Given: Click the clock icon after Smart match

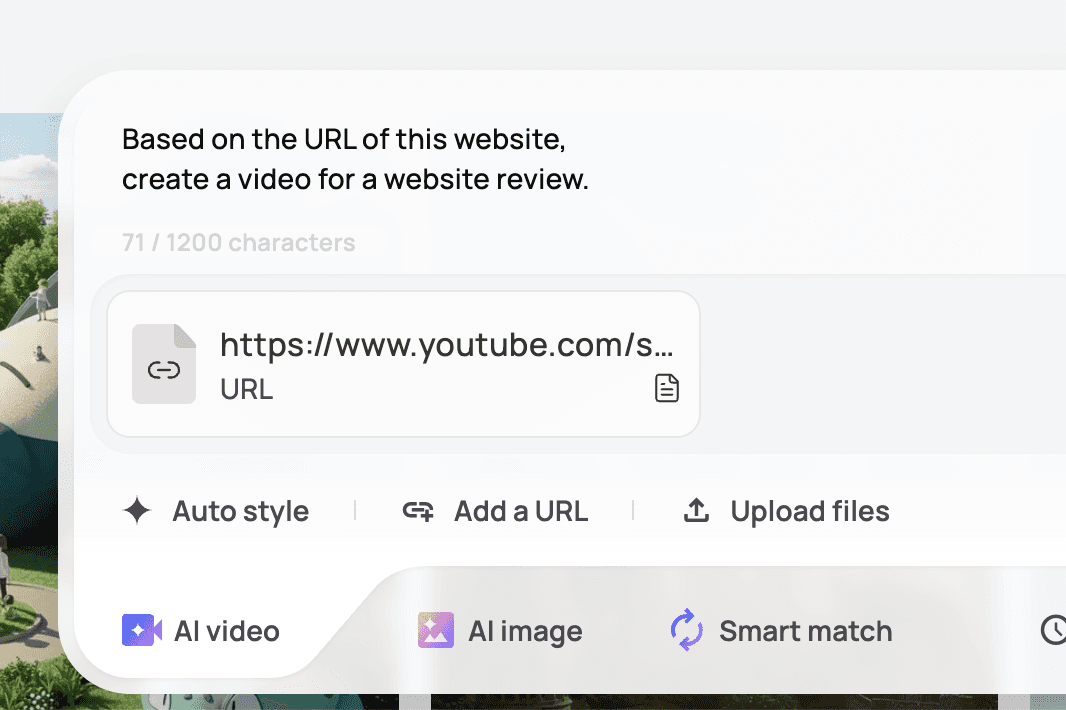Looking at the screenshot, I should point(1054,630).
